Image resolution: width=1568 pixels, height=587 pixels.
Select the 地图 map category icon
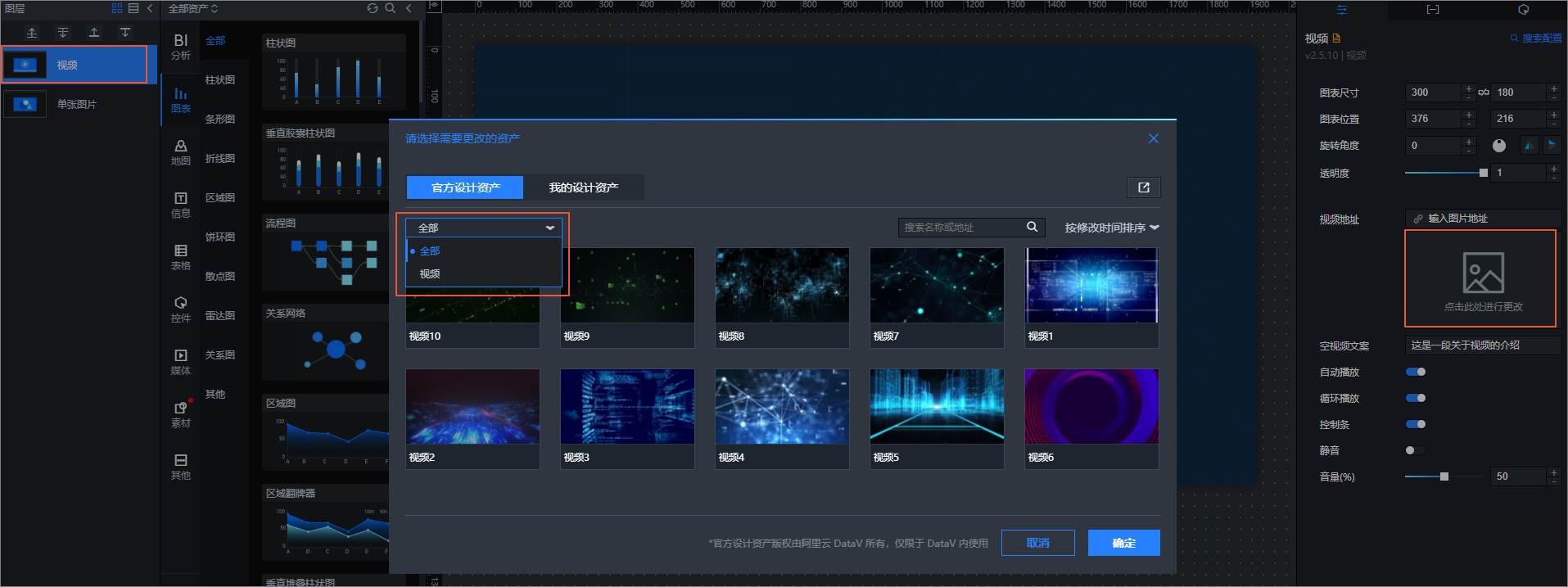click(181, 151)
